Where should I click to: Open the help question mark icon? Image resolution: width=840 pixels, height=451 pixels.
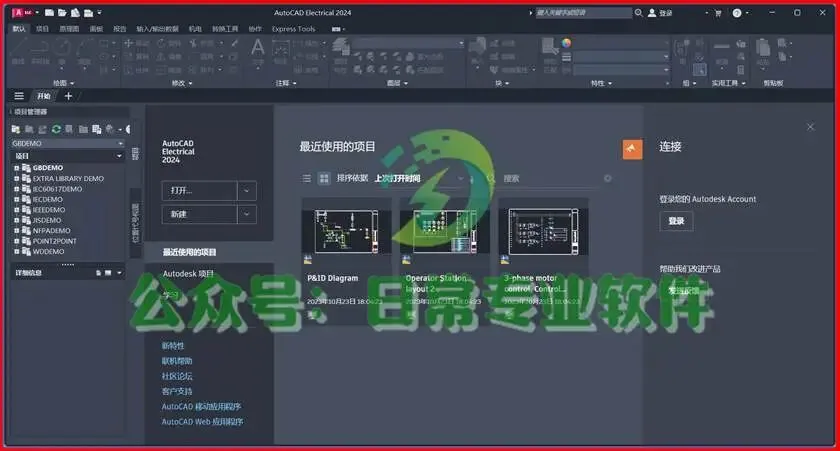click(x=737, y=13)
